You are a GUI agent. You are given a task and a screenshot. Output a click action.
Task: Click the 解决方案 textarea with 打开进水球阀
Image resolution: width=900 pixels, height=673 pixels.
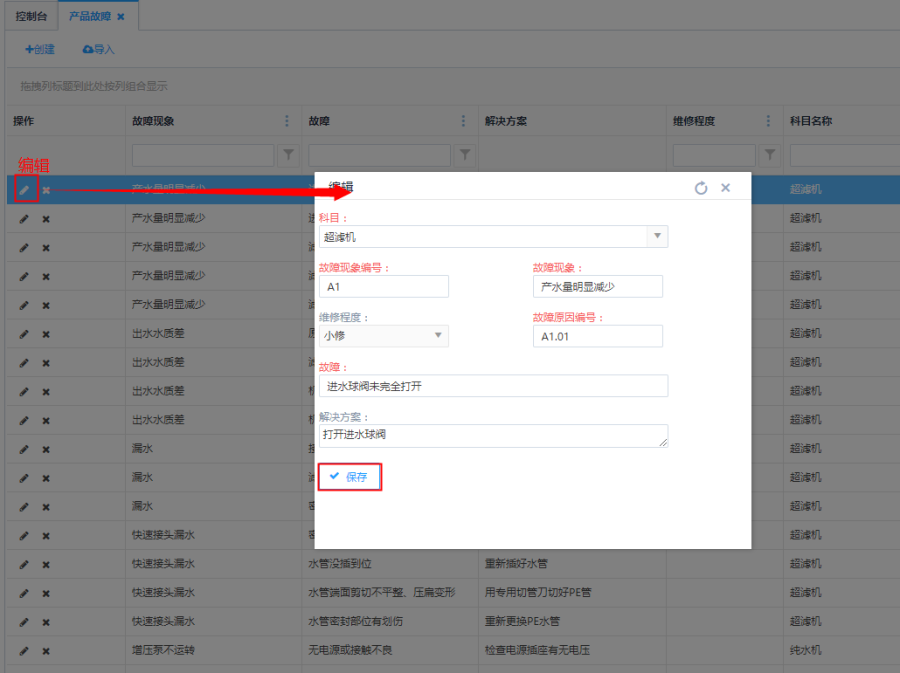(492, 435)
